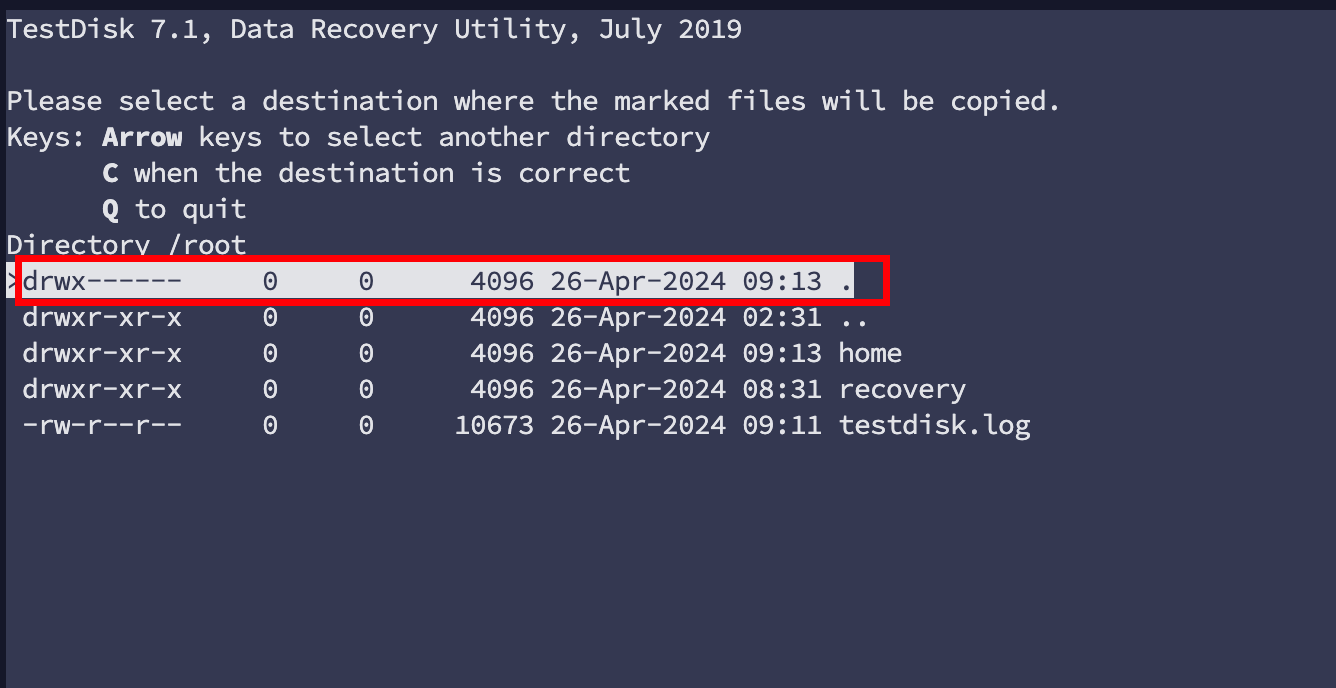Click the highlighted "." current directory name

point(846,282)
